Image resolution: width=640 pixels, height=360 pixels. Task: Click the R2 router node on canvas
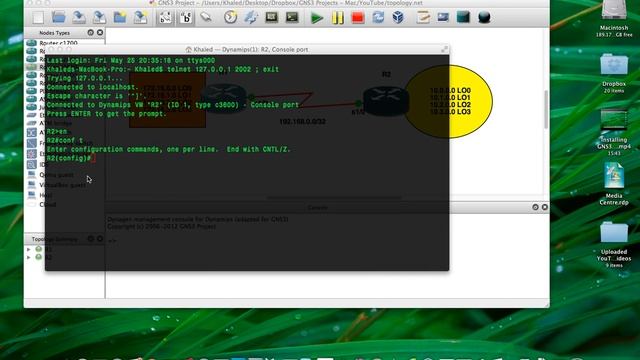(386, 101)
